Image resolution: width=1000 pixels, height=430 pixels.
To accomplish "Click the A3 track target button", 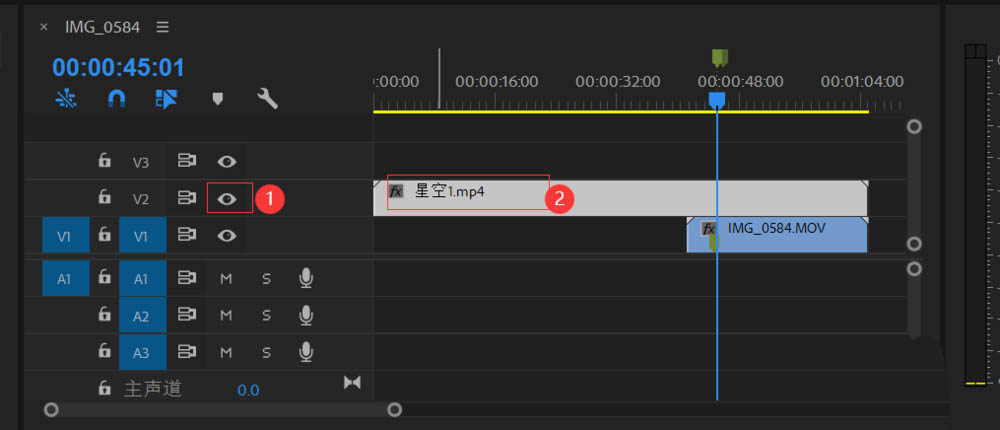I will coord(141,353).
